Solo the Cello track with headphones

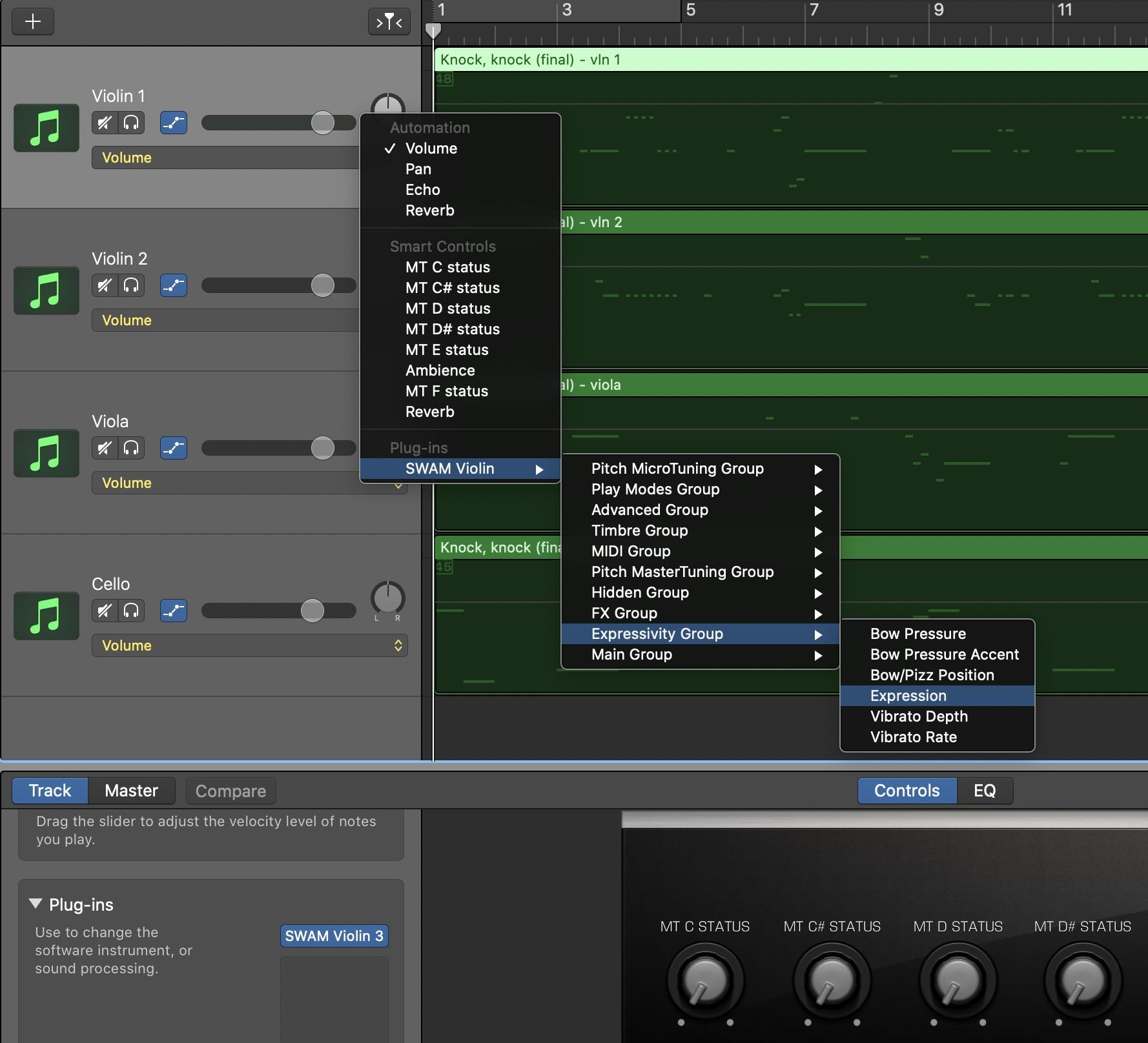pyautogui.click(x=131, y=611)
